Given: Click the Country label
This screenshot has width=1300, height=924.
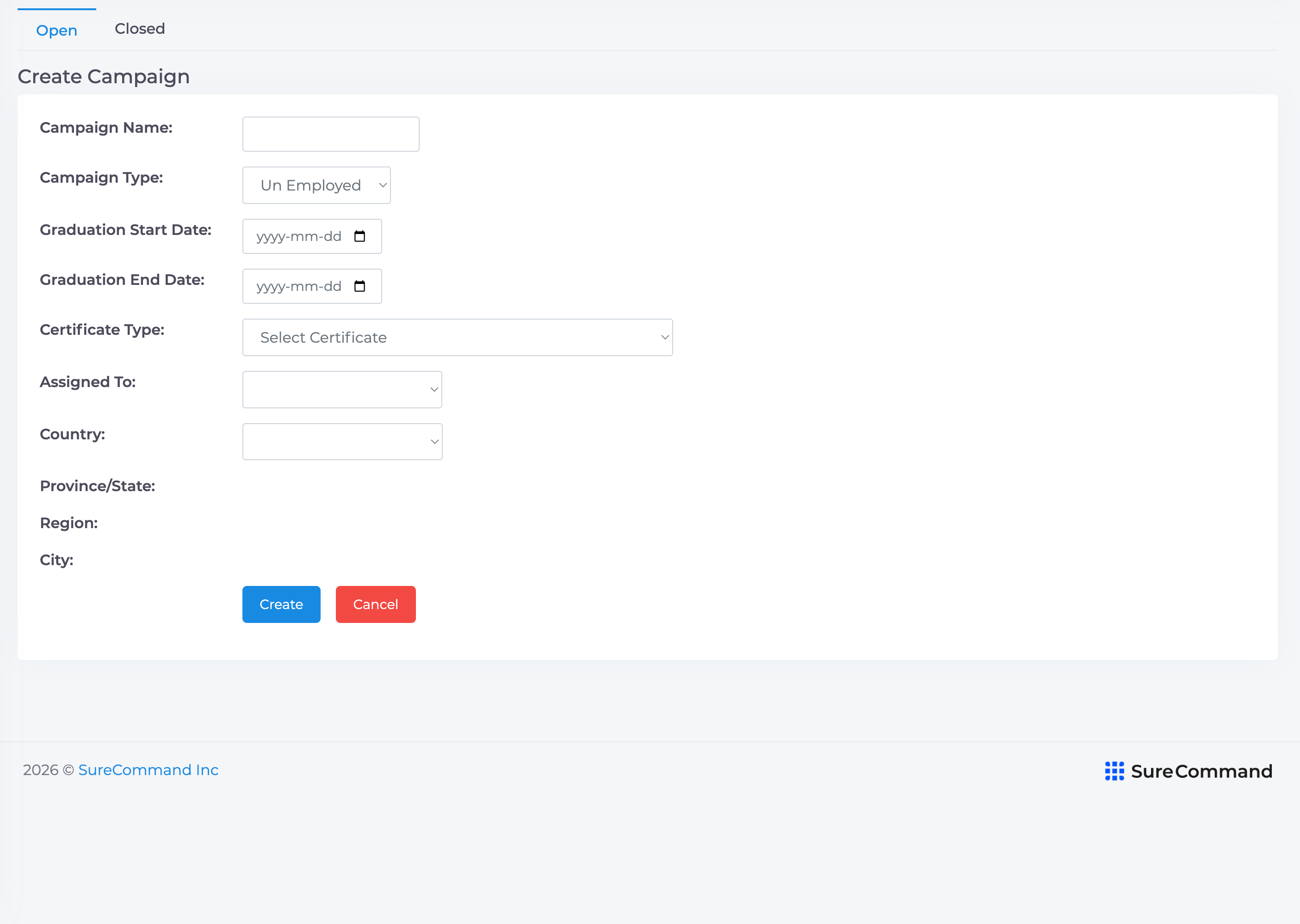Looking at the screenshot, I should coord(72,434).
